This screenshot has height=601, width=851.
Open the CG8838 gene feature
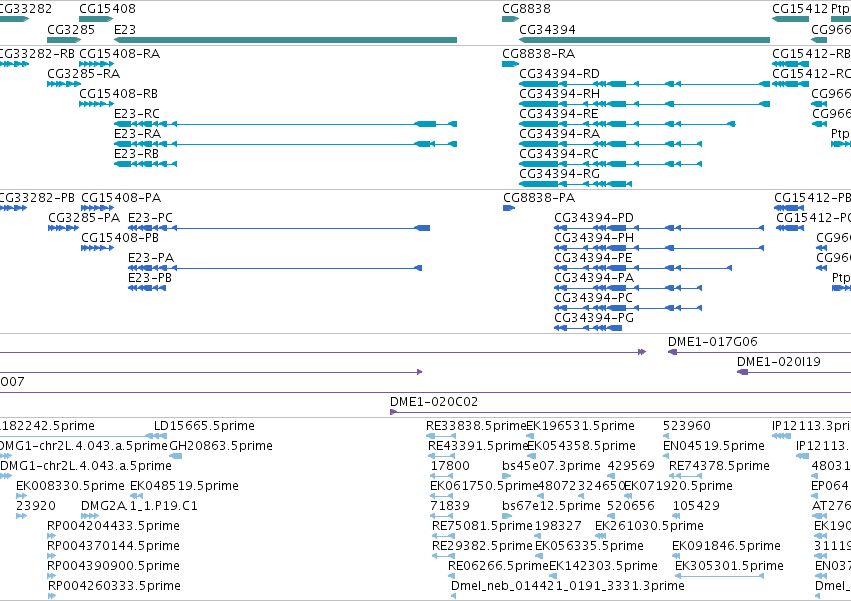pos(510,19)
